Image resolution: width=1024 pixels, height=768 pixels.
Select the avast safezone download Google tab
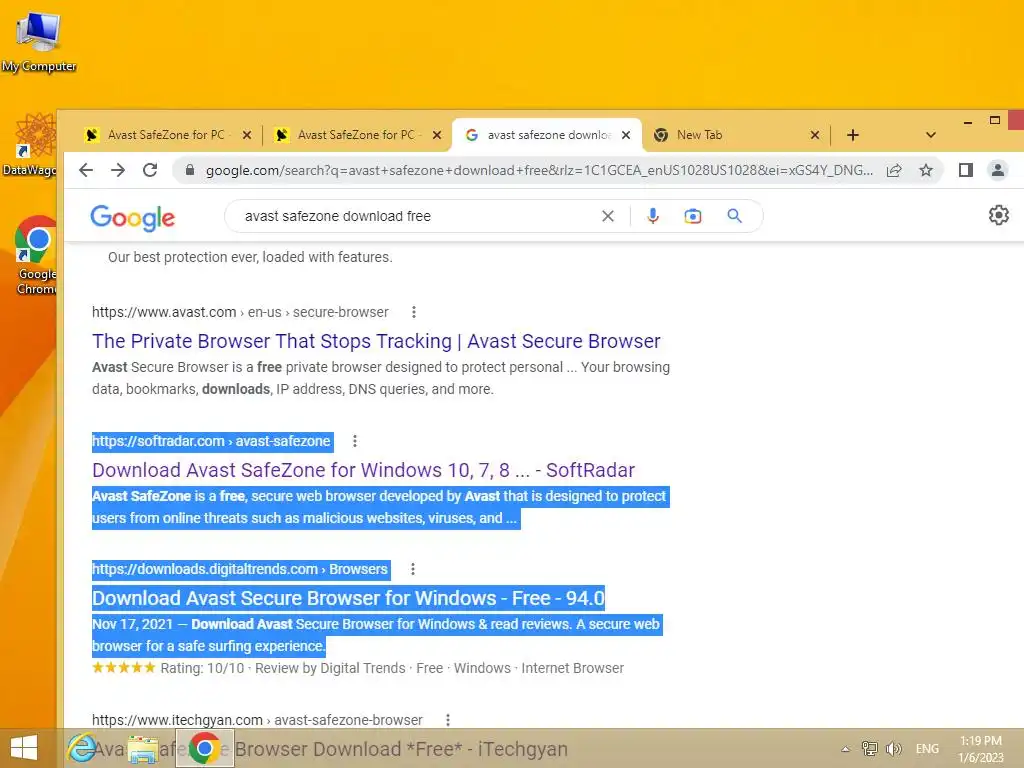click(x=549, y=135)
